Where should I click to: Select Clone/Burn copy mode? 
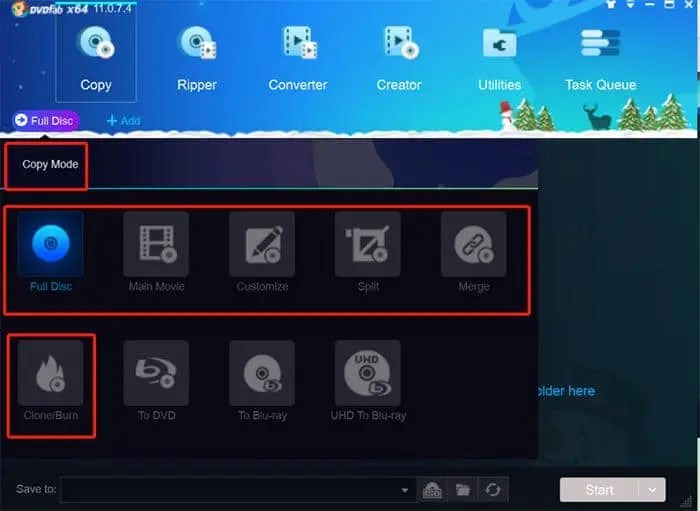click(x=50, y=381)
